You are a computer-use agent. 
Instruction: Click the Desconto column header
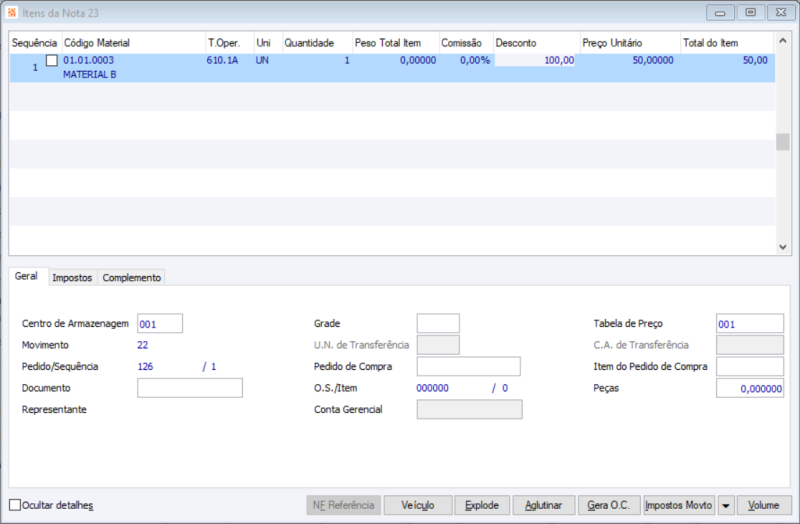536,43
